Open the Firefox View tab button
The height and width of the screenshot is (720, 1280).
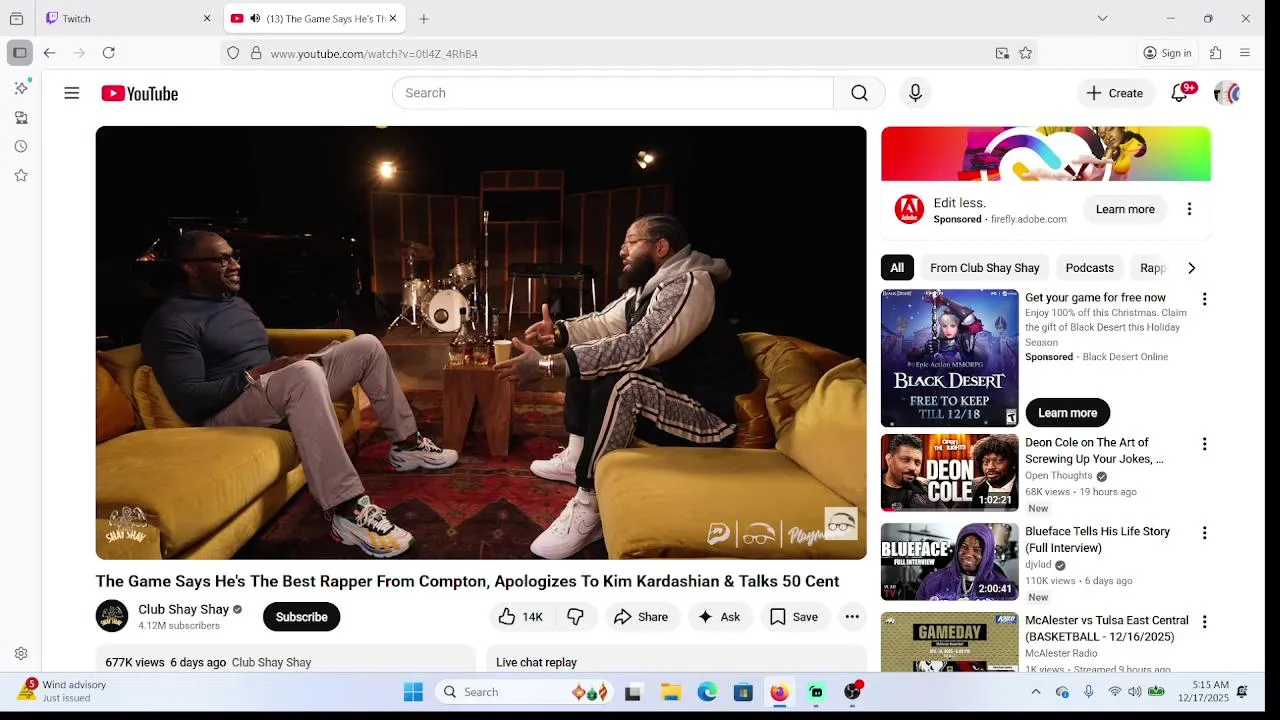pos(16,18)
